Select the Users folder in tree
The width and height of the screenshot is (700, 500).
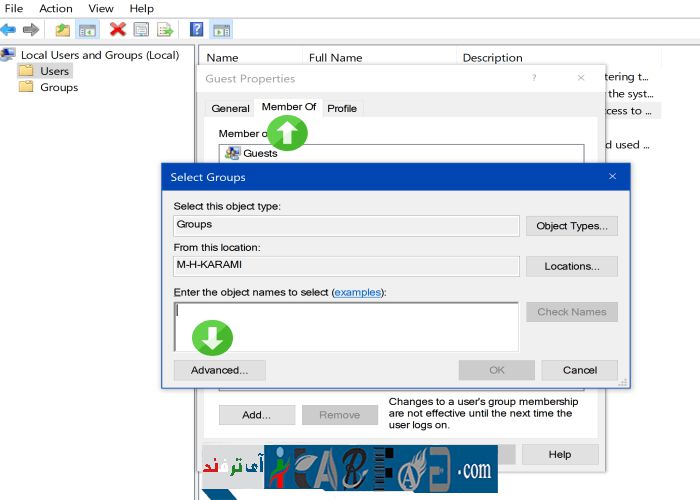[54, 71]
